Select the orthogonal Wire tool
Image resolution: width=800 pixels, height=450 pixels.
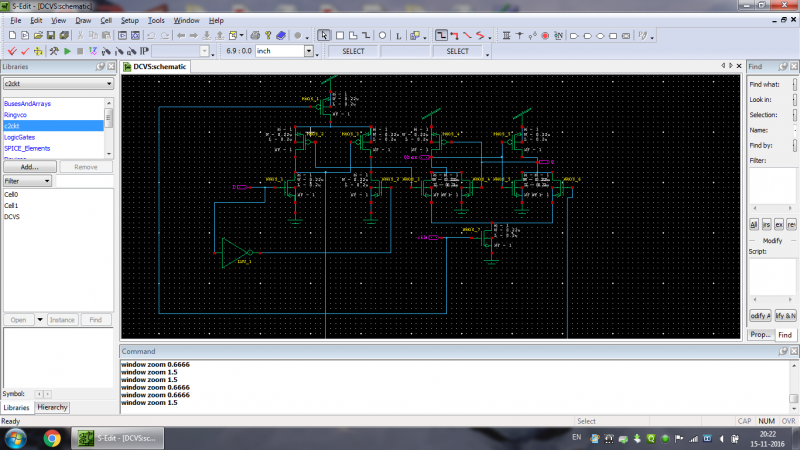coord(441,36)
